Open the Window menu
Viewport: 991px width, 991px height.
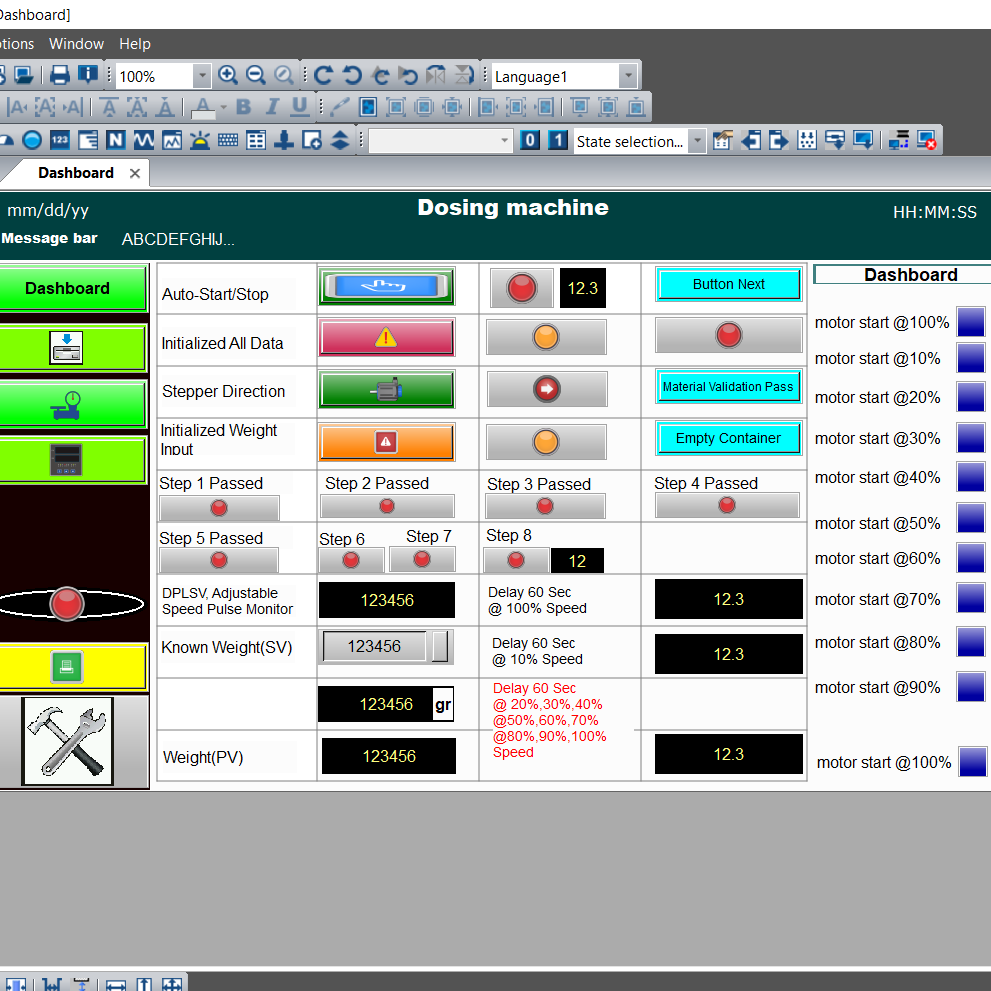[77, 44]
